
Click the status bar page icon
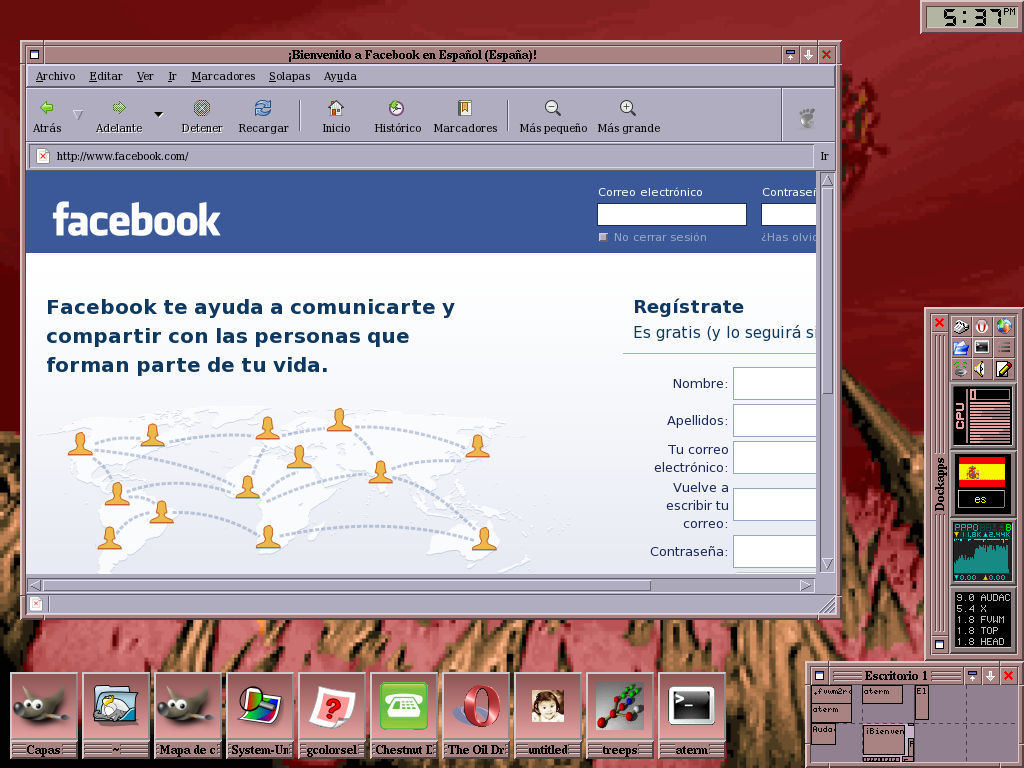click(x=36, y=604)
